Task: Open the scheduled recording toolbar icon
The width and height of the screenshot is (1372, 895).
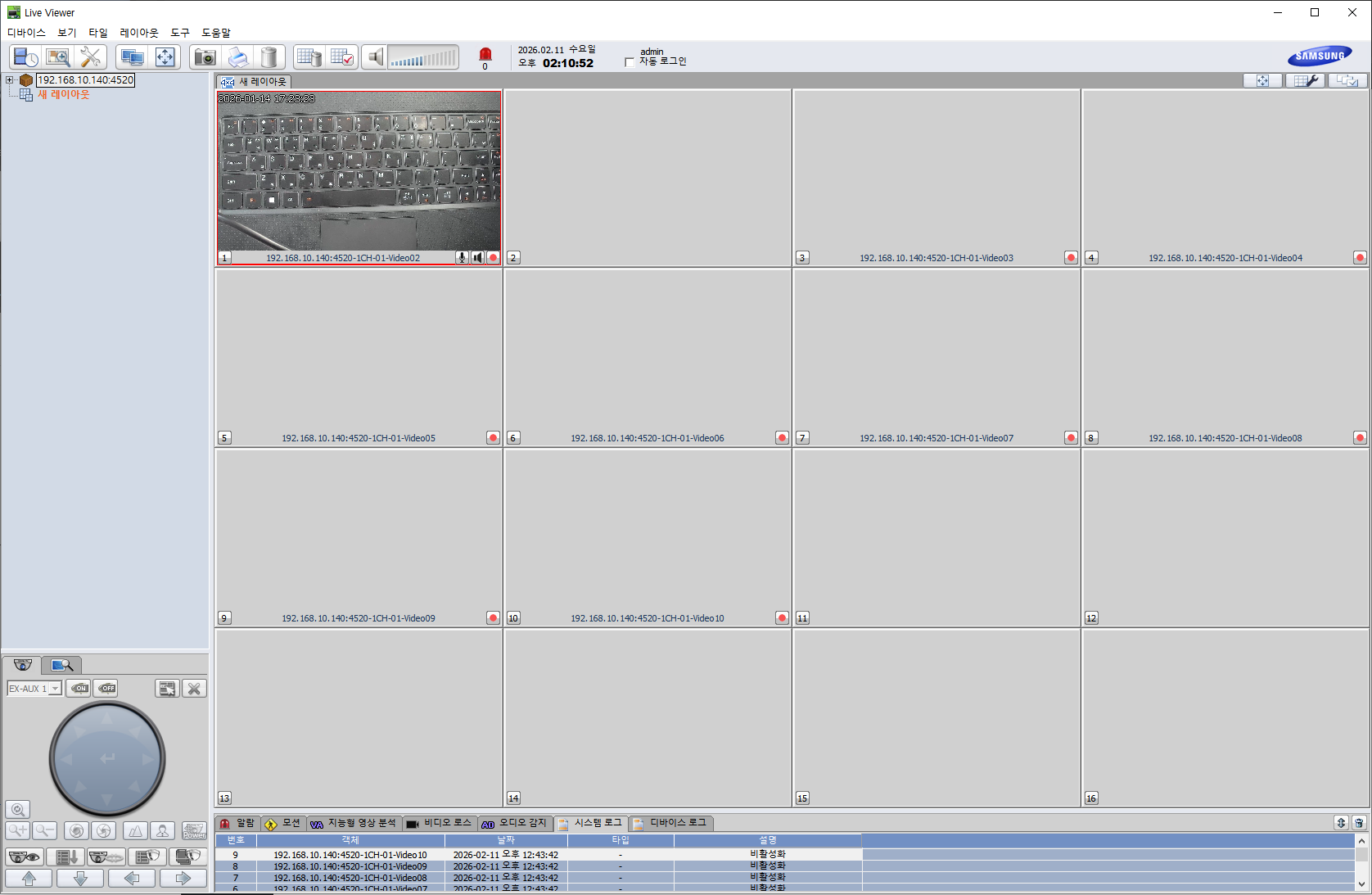Action: point(25,57)
